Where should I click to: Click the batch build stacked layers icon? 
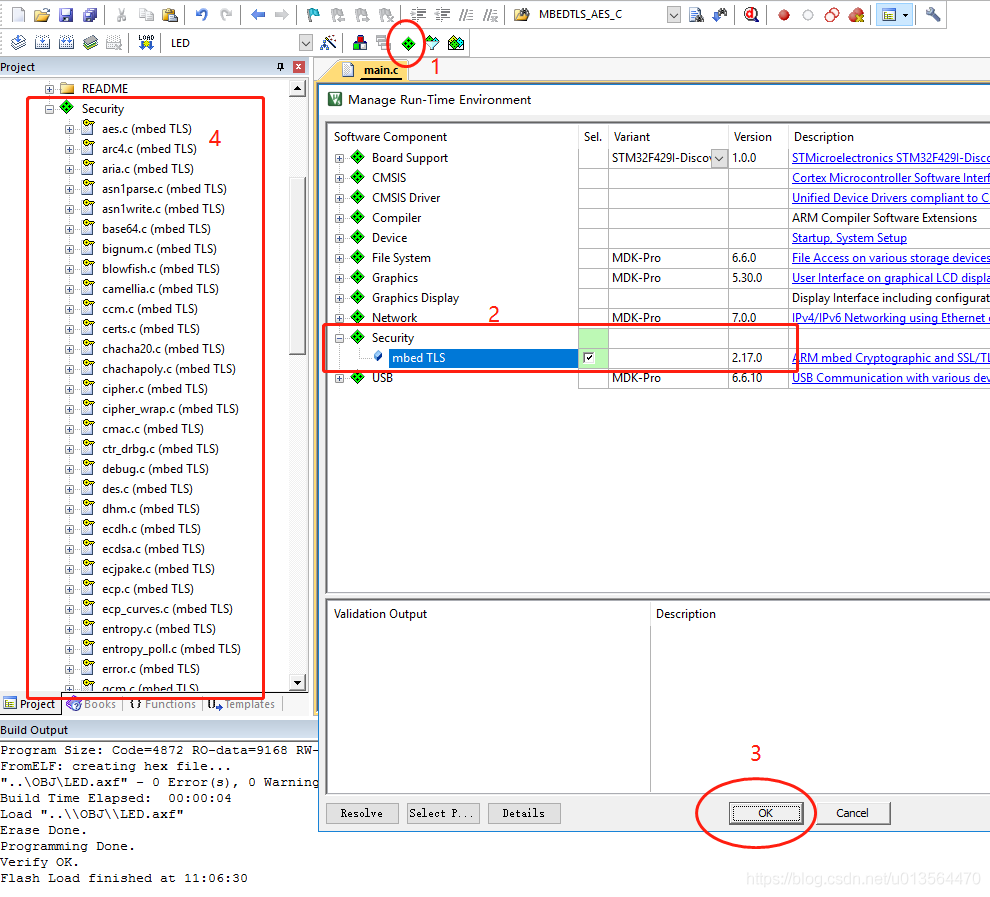90,42
